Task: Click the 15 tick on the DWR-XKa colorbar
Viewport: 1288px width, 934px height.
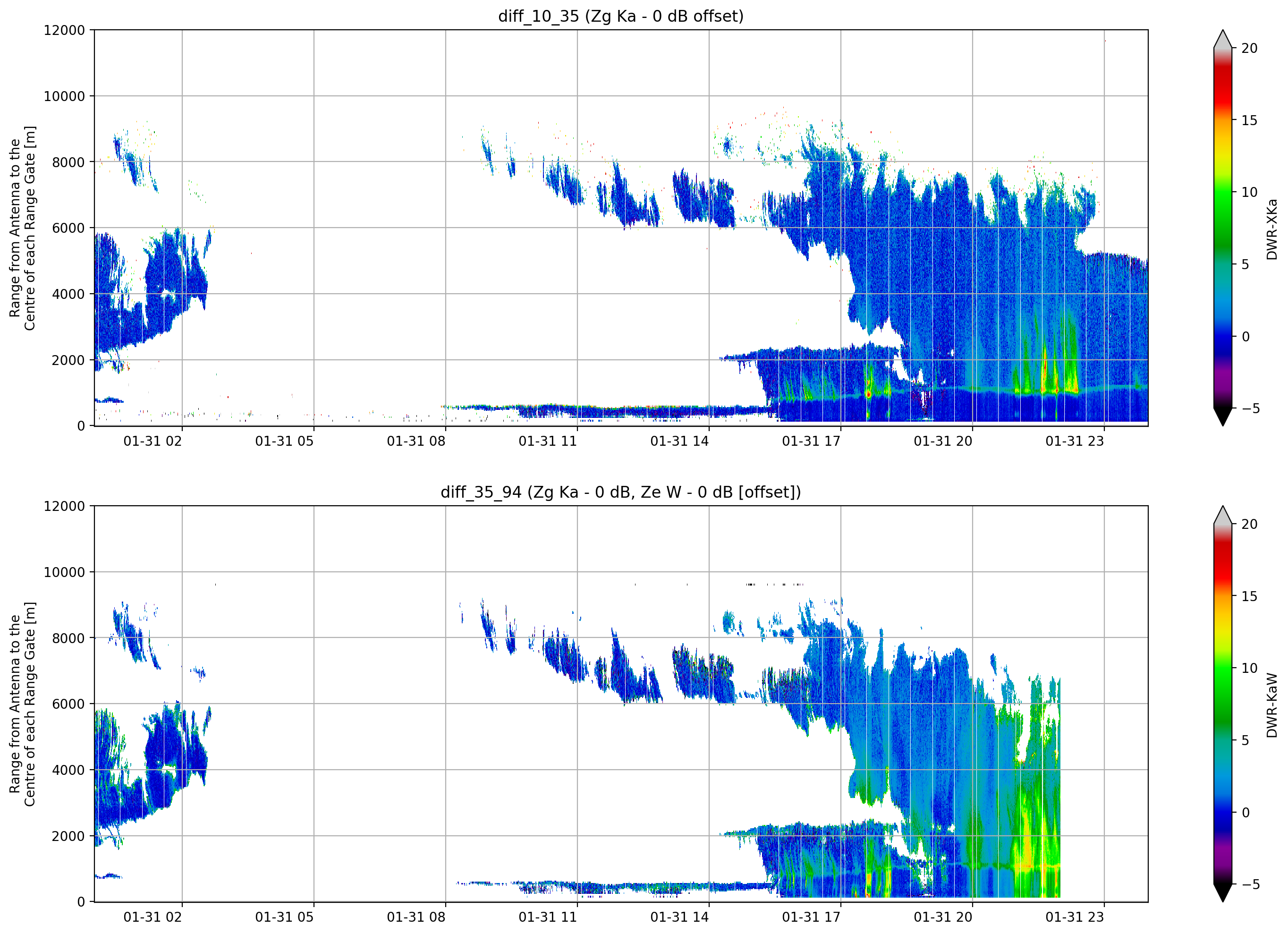Action: coord(1249,120)
